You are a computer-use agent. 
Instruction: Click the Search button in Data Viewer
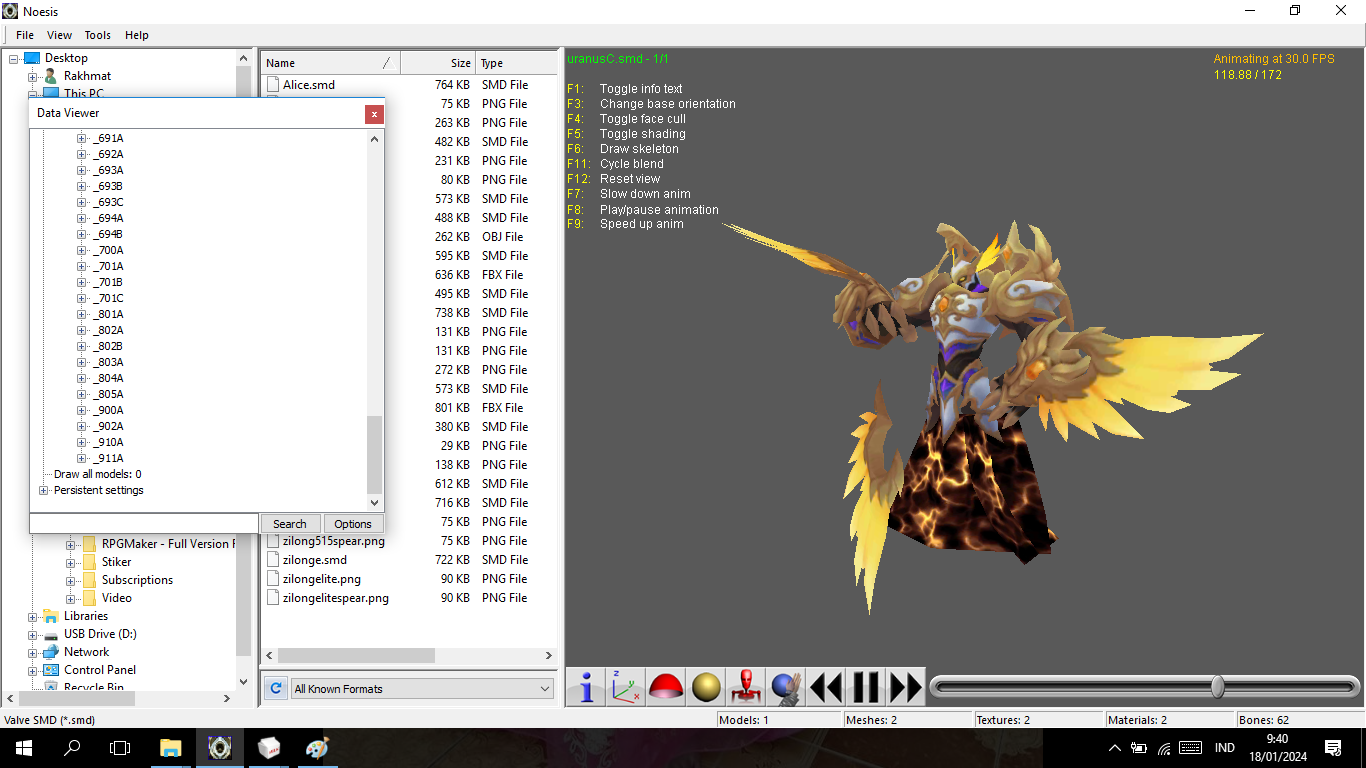click(x=290, y=524)
